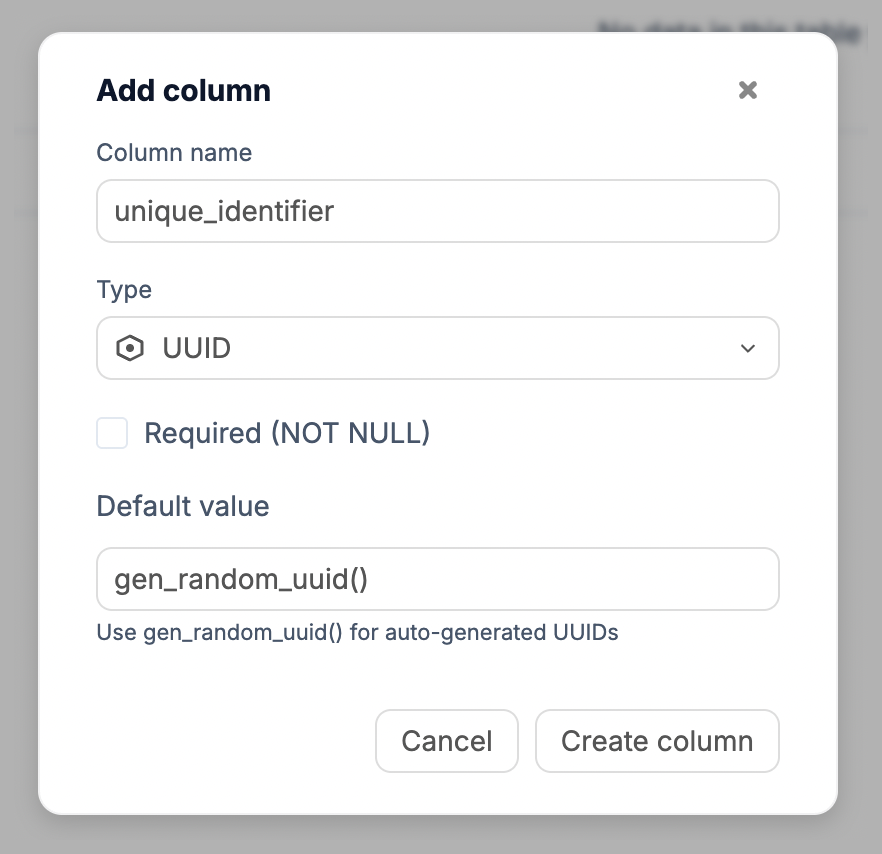Click the Type field label

pyautogui.click(x=124, y=290)
